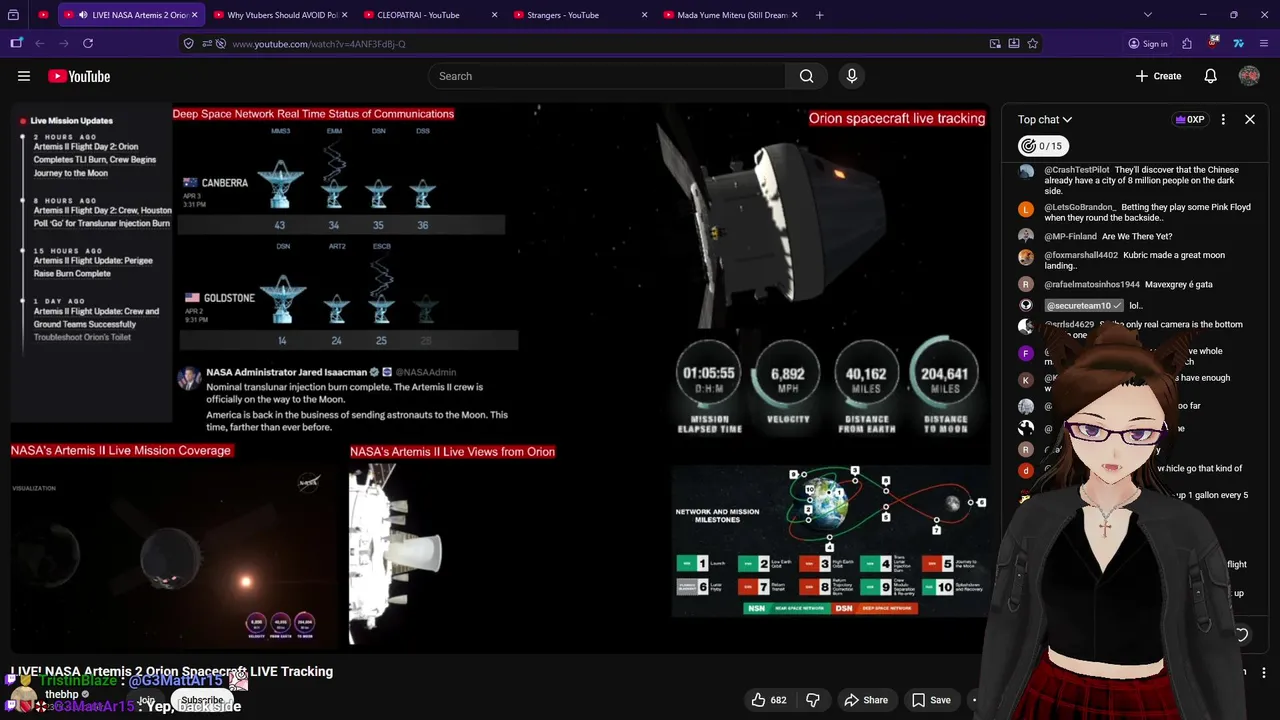Open @MP-Finland chat username
Screen dimensions: 1280x720
pyautogui.click(x=1070, y=236)
